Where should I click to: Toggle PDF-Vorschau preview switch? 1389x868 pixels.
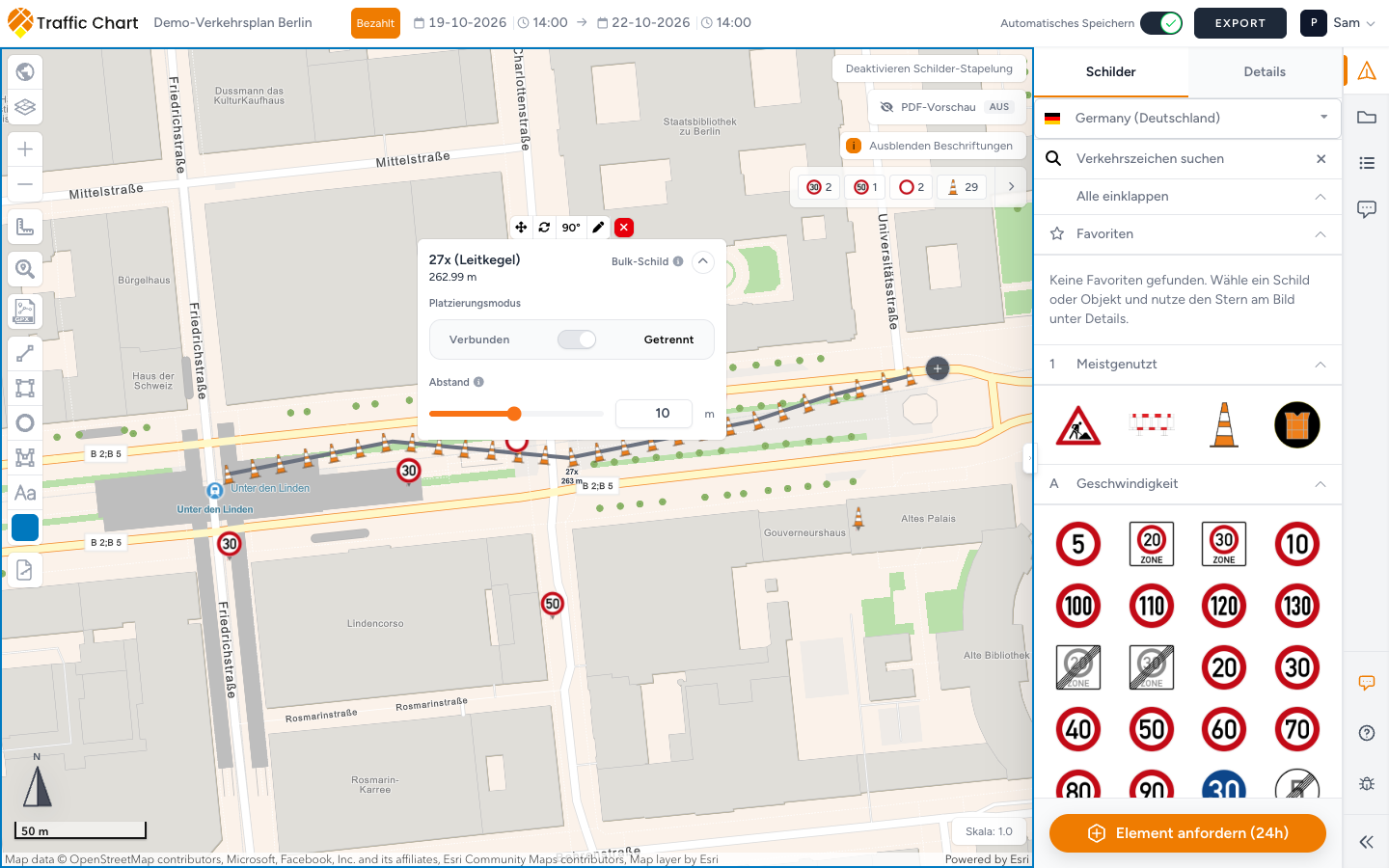pyautogui.click(x=999, y=107)
